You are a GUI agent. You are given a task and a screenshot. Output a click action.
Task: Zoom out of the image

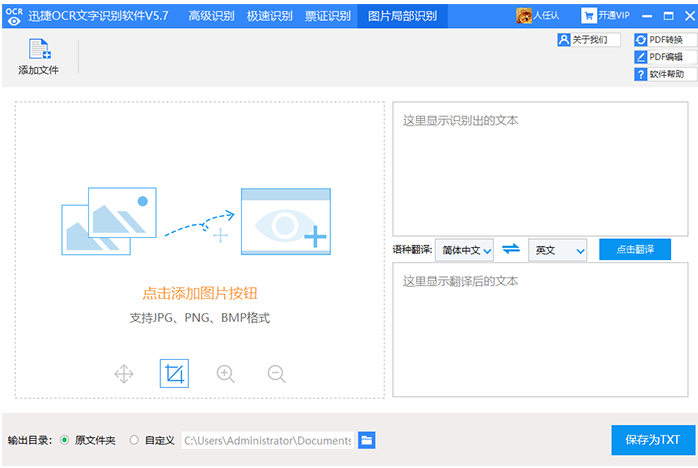pyautogui.click(x=277, y=374)
